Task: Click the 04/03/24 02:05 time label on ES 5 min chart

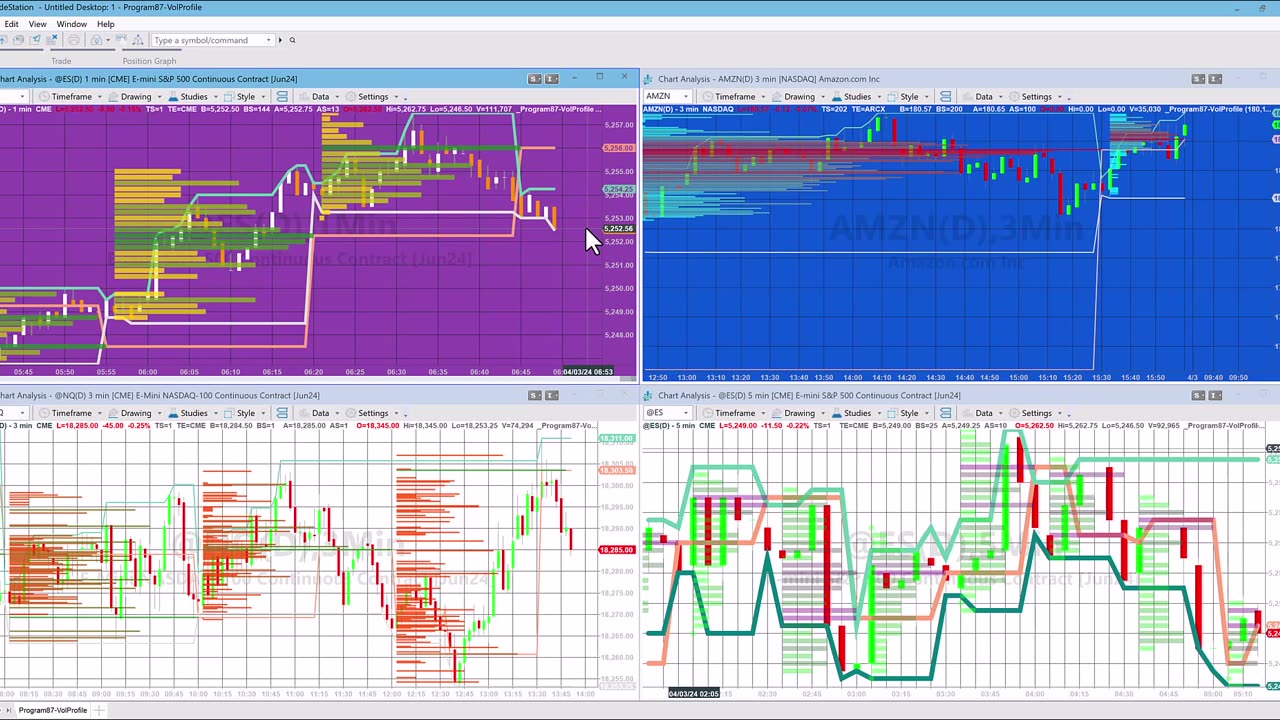Action: (x=693, y=693)
